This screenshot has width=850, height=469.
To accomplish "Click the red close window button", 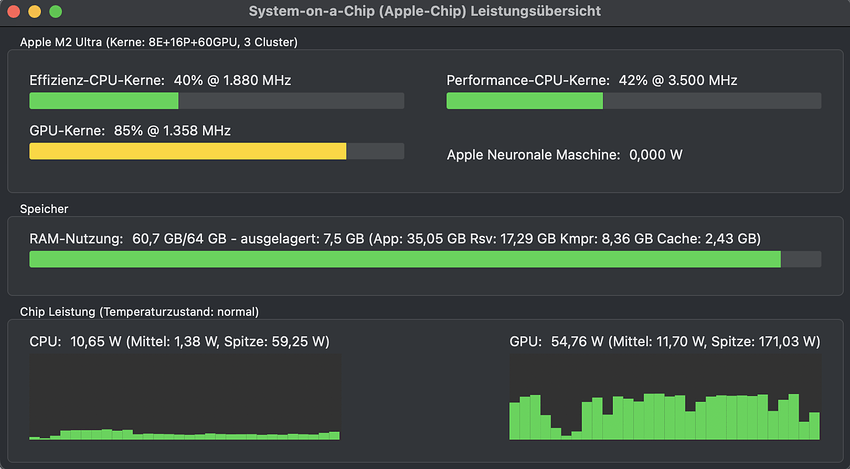I will click(x=13, y=11).
